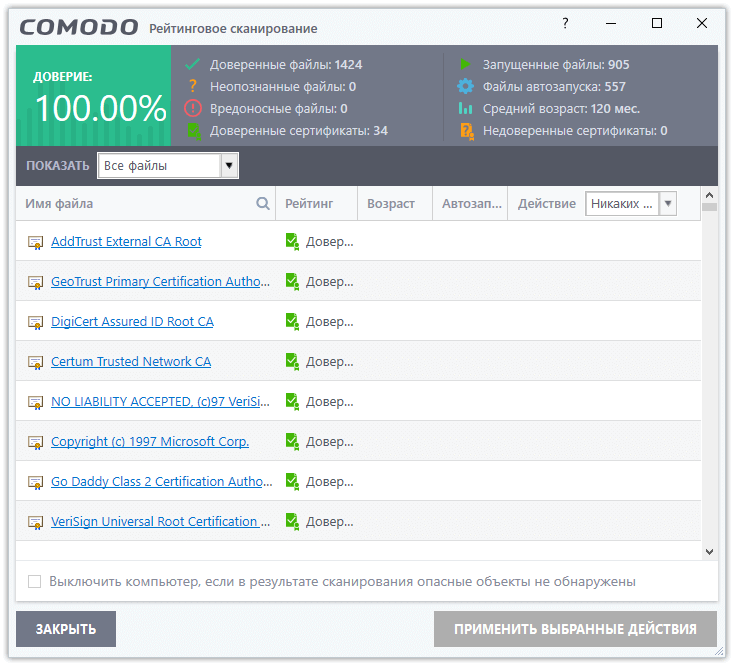The height and width of the screenshot is (666, 734).
Task: Sort by 'Автозап...' column header
Action: 471,204
